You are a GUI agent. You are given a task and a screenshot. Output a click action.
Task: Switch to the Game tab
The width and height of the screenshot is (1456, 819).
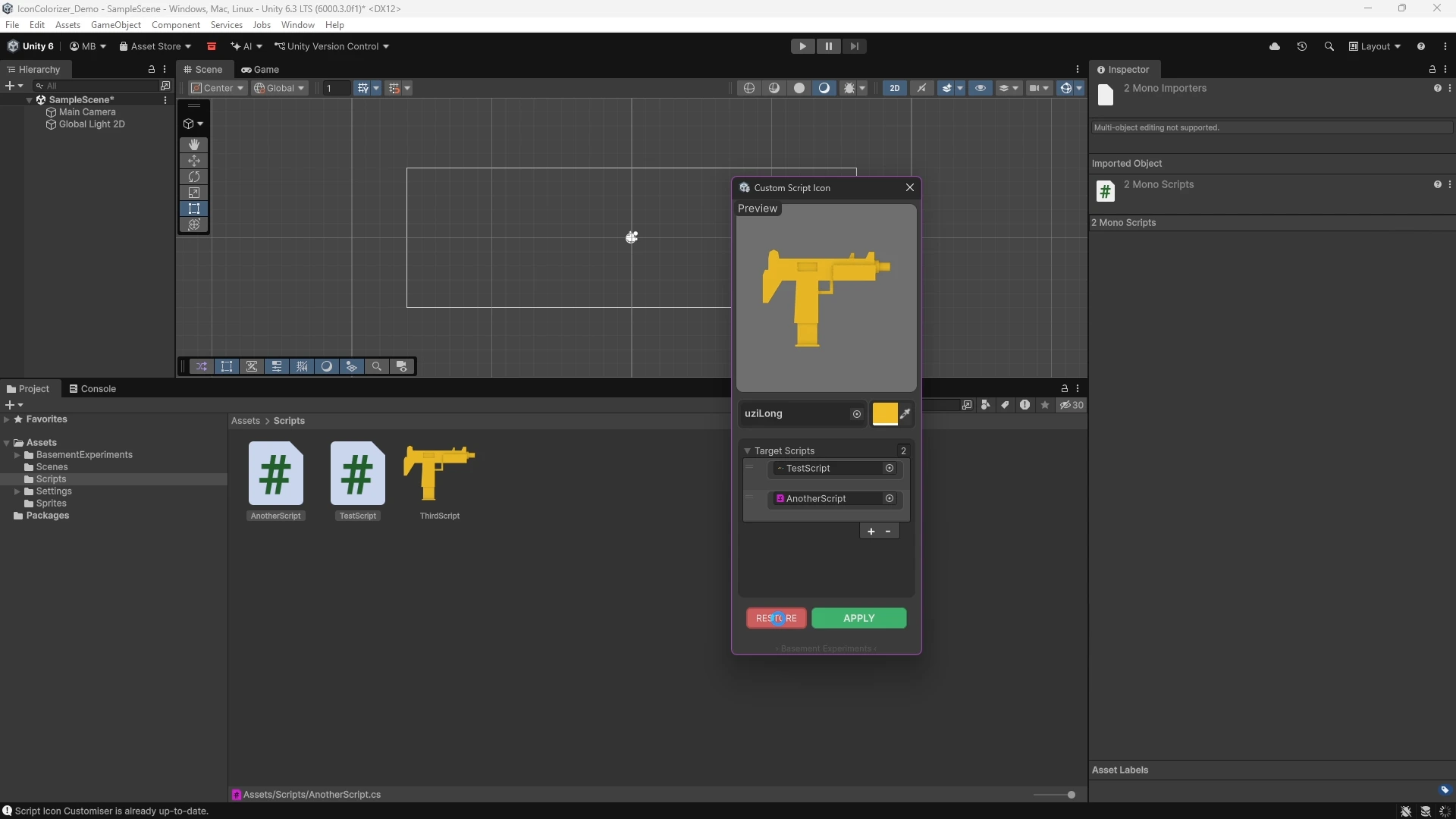(x=261, y=69)
